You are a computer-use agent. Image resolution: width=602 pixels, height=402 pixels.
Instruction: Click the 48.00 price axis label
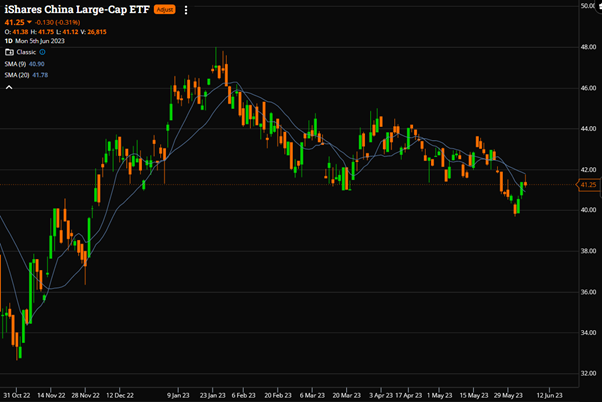[588, 47]
